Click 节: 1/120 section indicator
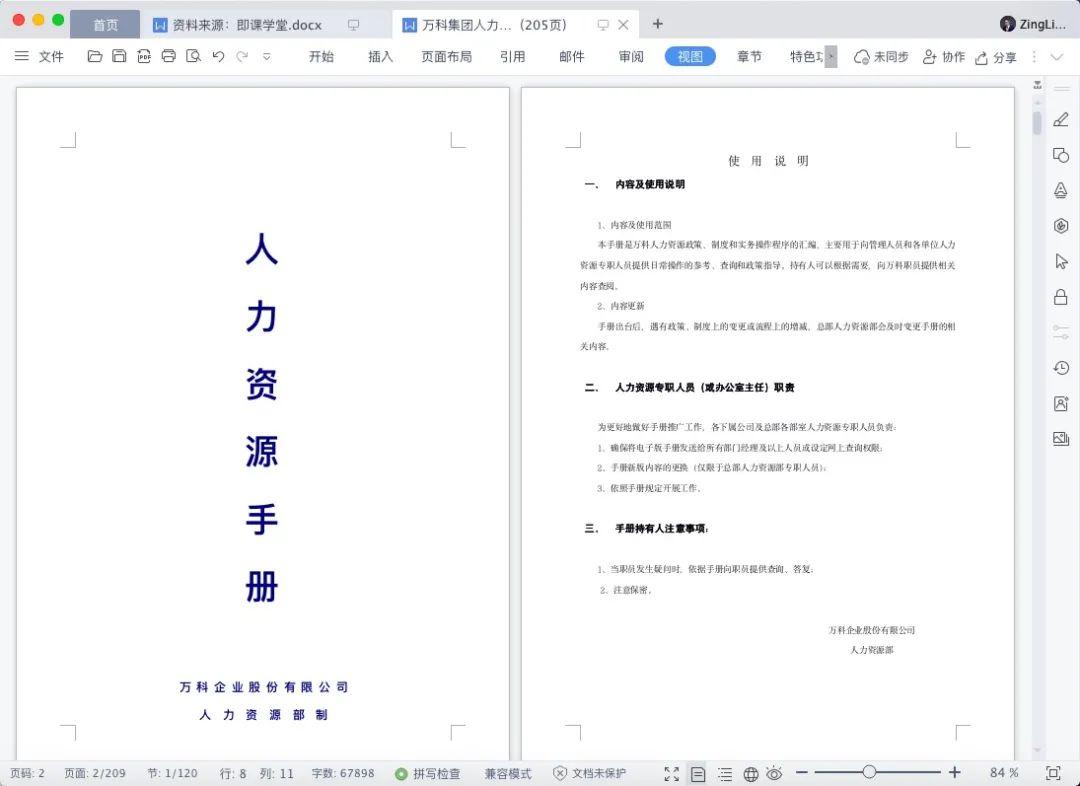The height and width of the screenshot is (786, 1080). click(x=172, y=774)
